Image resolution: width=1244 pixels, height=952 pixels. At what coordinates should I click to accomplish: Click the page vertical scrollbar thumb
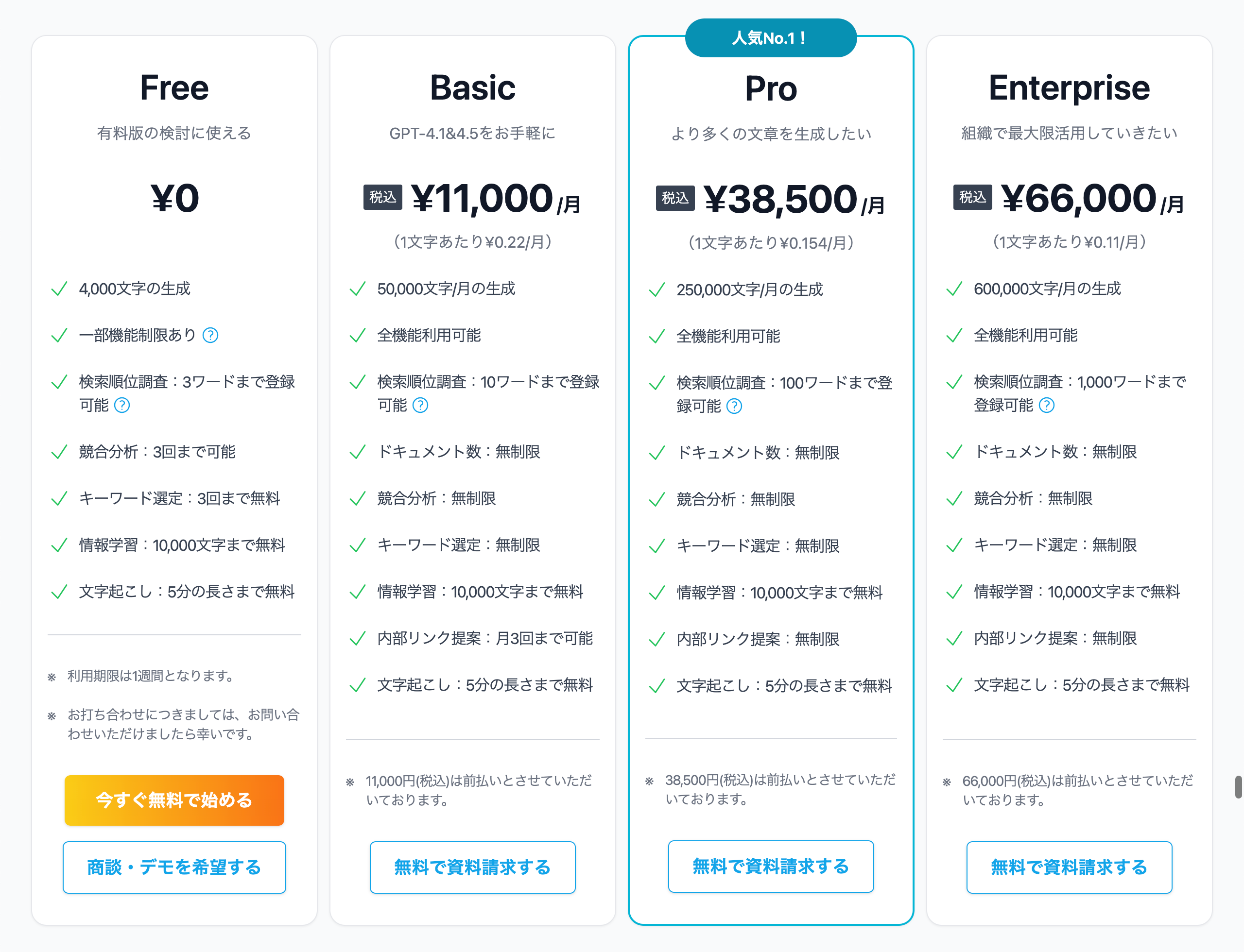1238,786
